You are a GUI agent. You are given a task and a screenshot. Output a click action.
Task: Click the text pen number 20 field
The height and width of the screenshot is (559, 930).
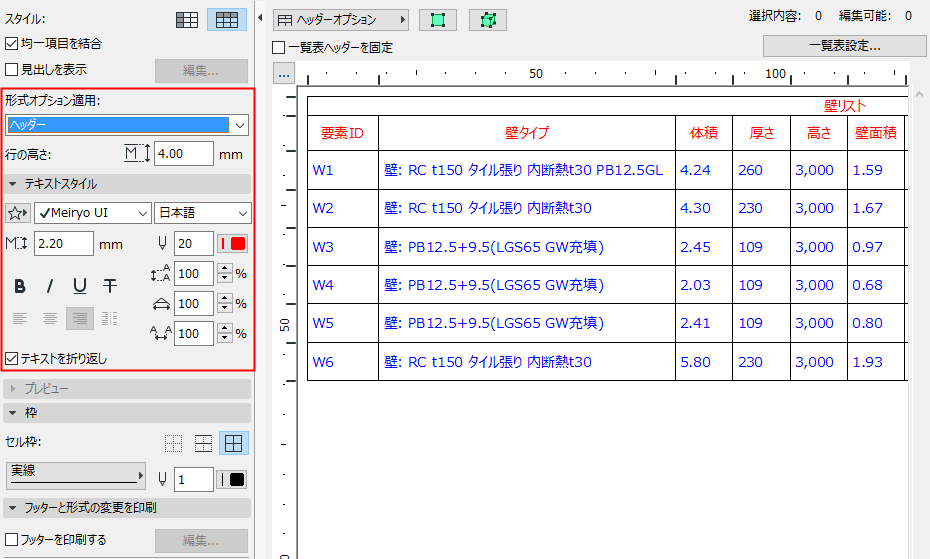194,244
